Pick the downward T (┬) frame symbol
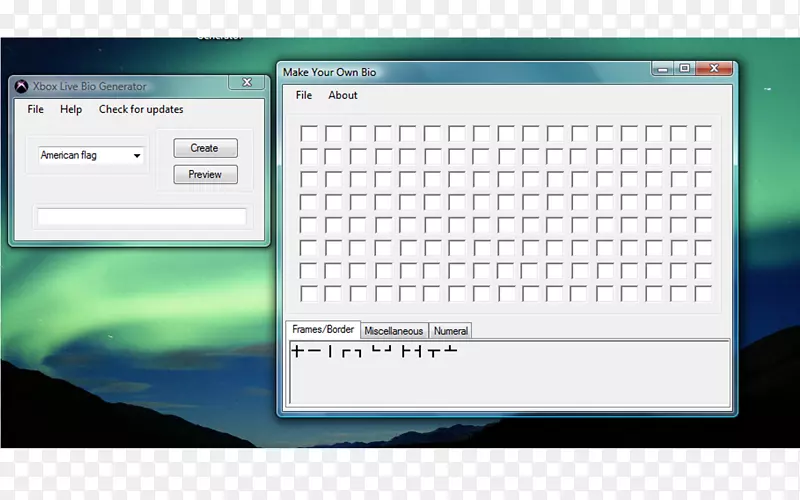 coord(434,353)
